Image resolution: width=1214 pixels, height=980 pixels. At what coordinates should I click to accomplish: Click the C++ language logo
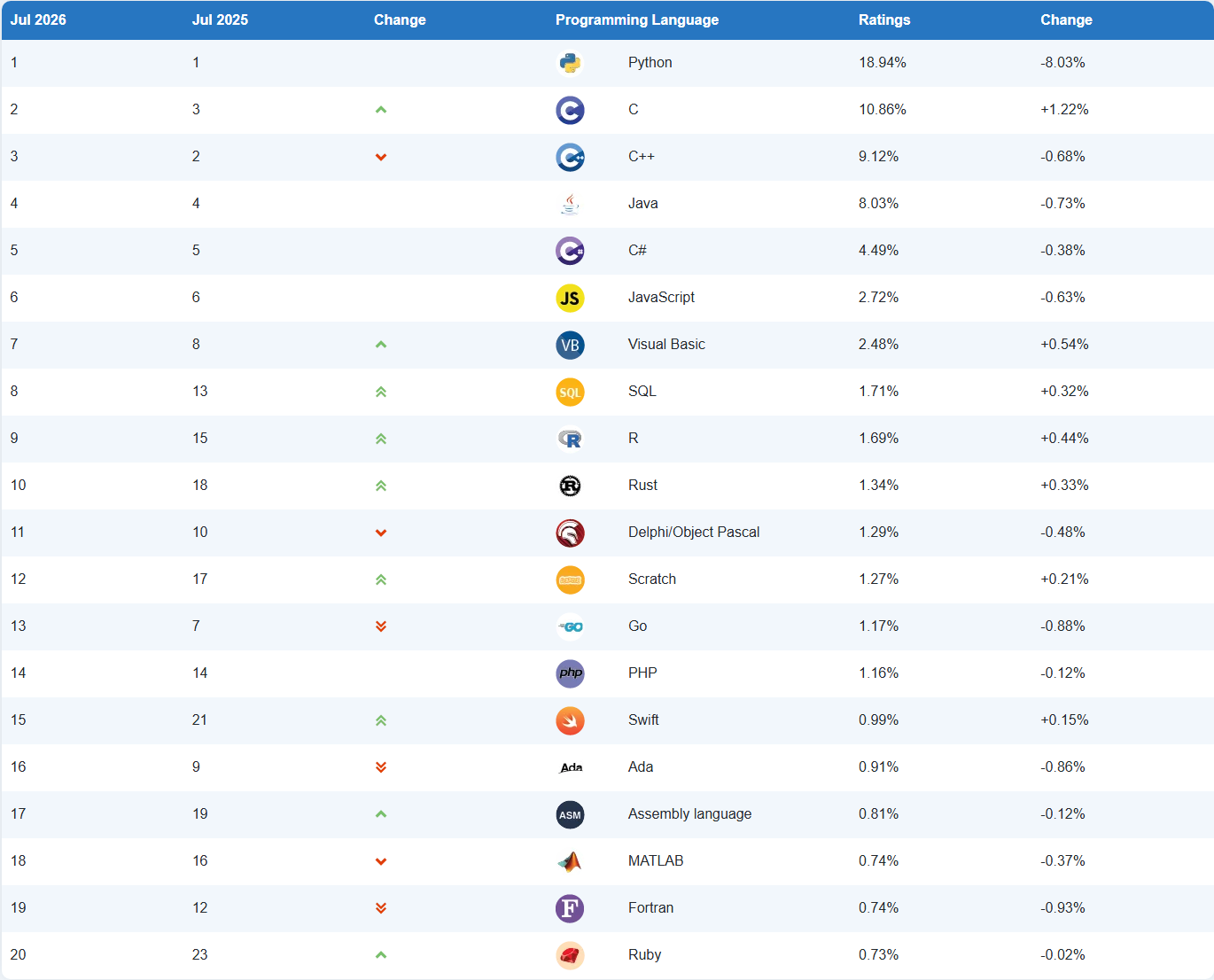coord(570,157)
